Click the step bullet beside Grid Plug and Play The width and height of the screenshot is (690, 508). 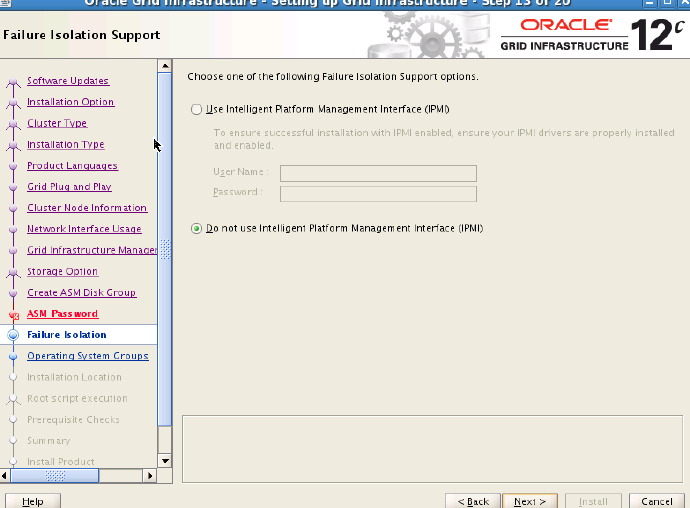click(13, 187)
